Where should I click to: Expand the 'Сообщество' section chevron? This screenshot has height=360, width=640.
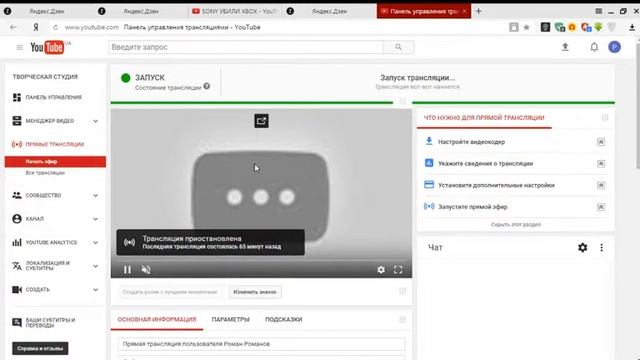pyautogui.click(x=95, y=196)
